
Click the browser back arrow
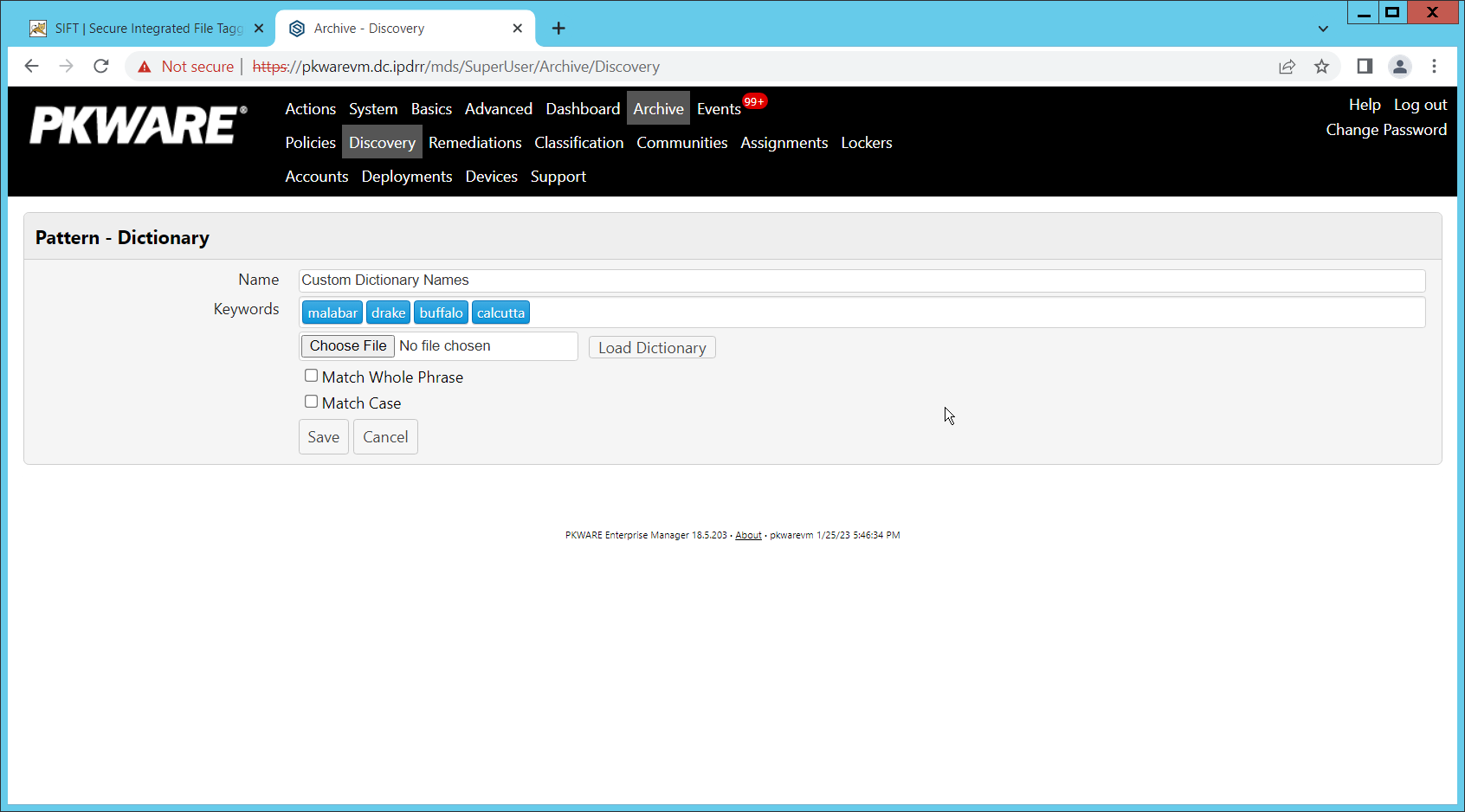coord(32,67)
